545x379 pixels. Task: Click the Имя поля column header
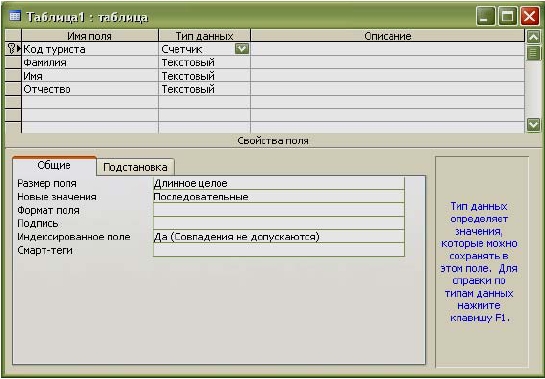[x=90, y=36]
